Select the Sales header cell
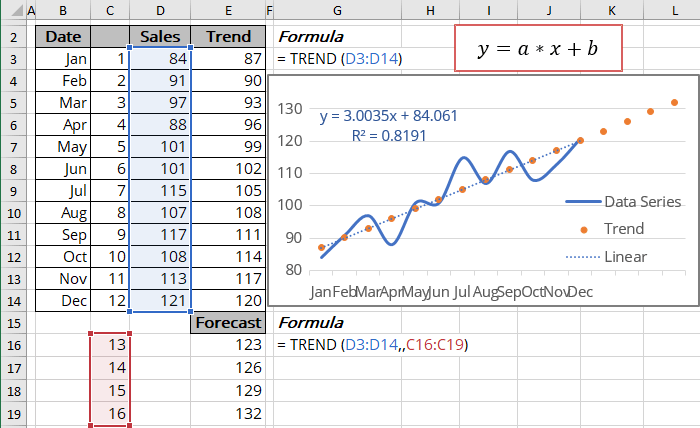The image size is (700, 428). pos(160,37)
